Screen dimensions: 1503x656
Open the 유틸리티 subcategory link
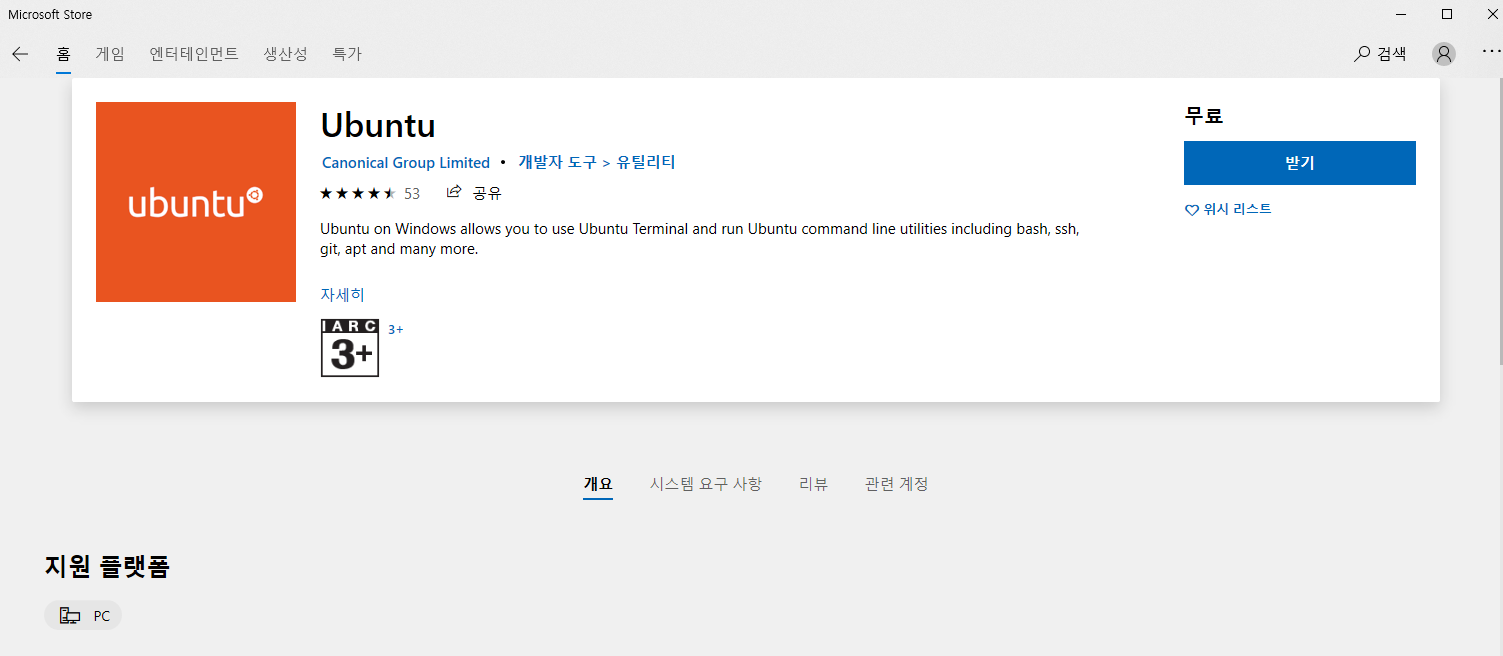click(646, 162)
